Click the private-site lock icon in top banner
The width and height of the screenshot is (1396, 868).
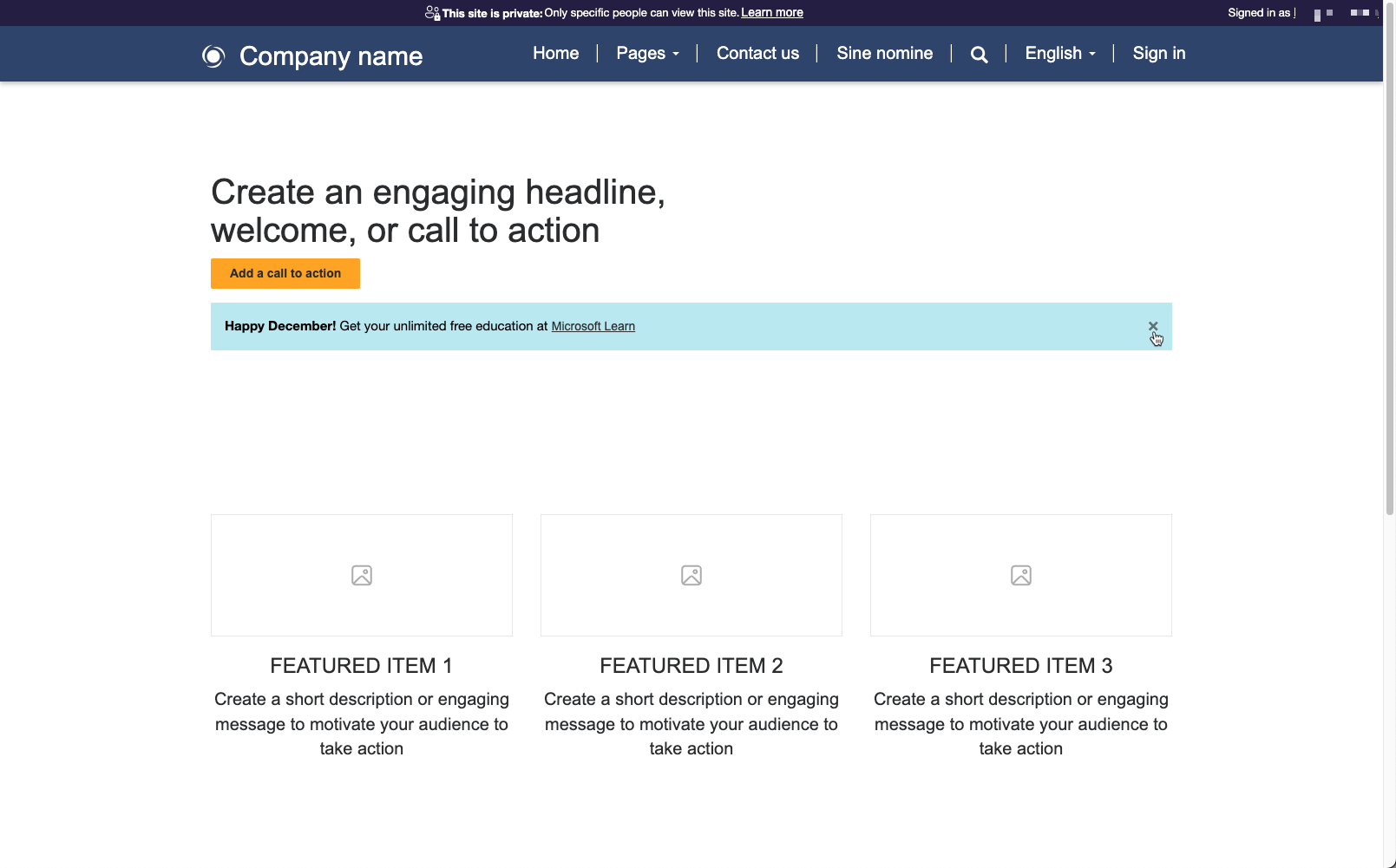point(432,12)
